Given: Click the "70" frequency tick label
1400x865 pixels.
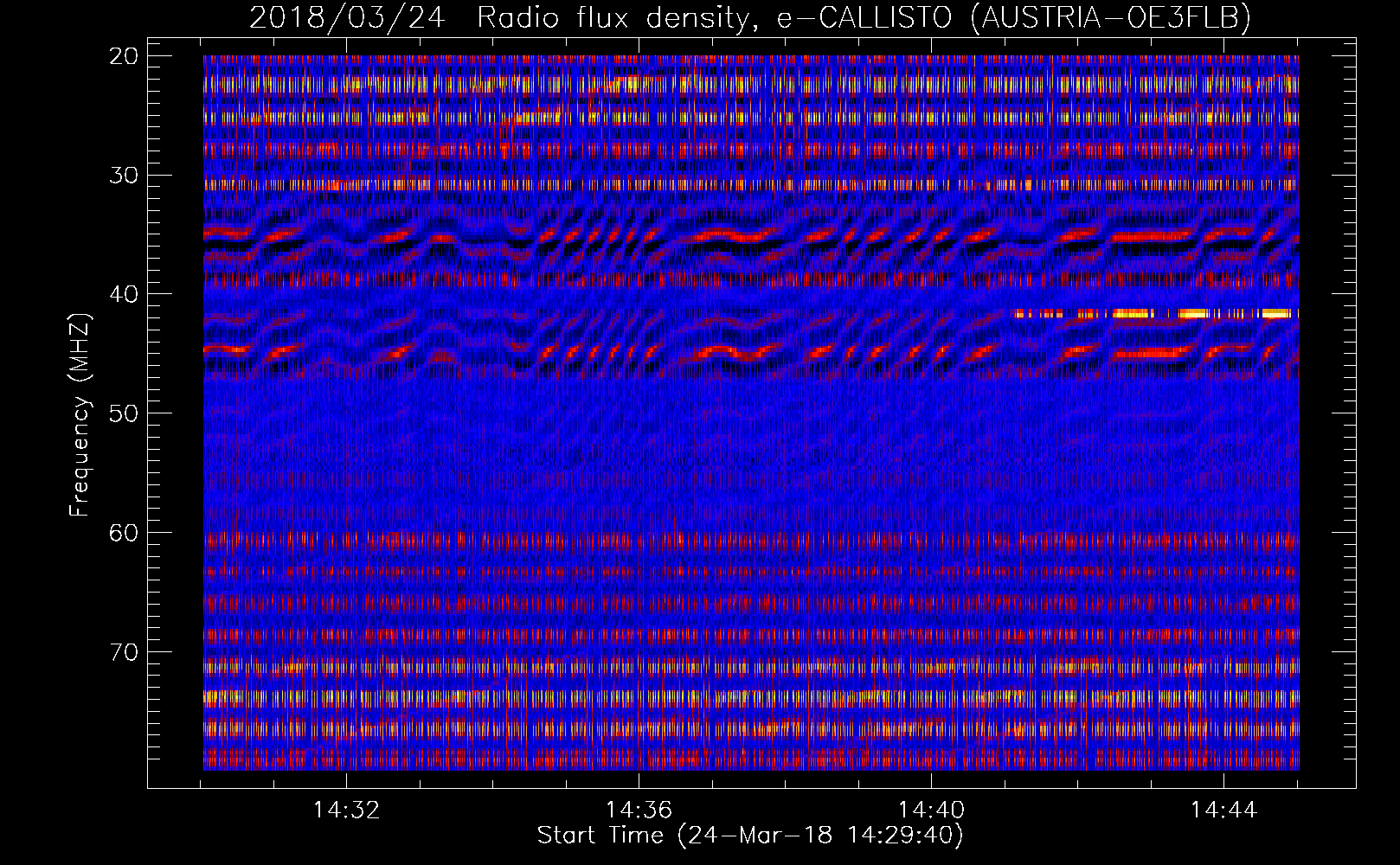Looking at the screenshot, I should (125, 652).
